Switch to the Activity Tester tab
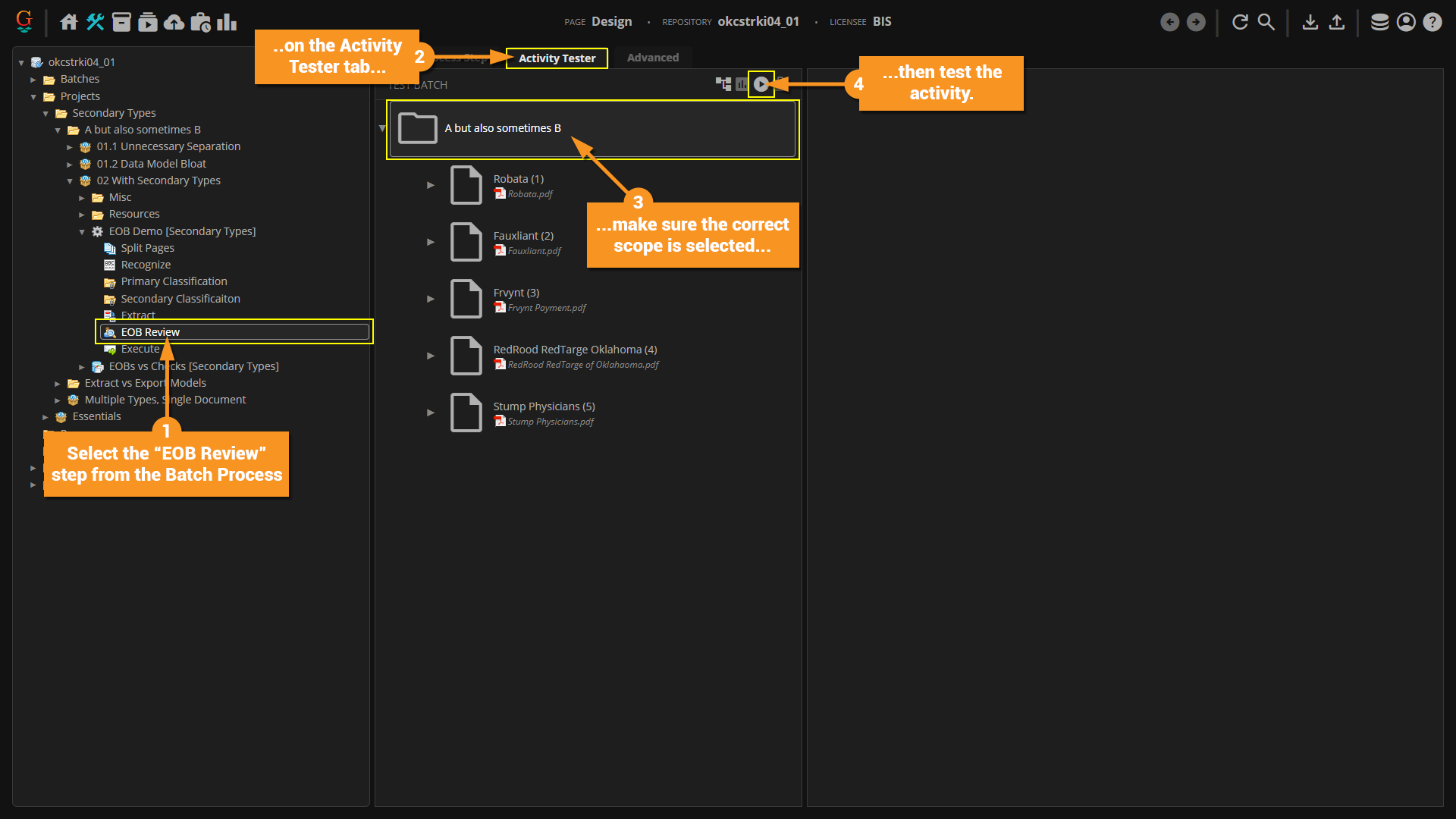Screen dimensions: 1456x819 tap(557, 58)
